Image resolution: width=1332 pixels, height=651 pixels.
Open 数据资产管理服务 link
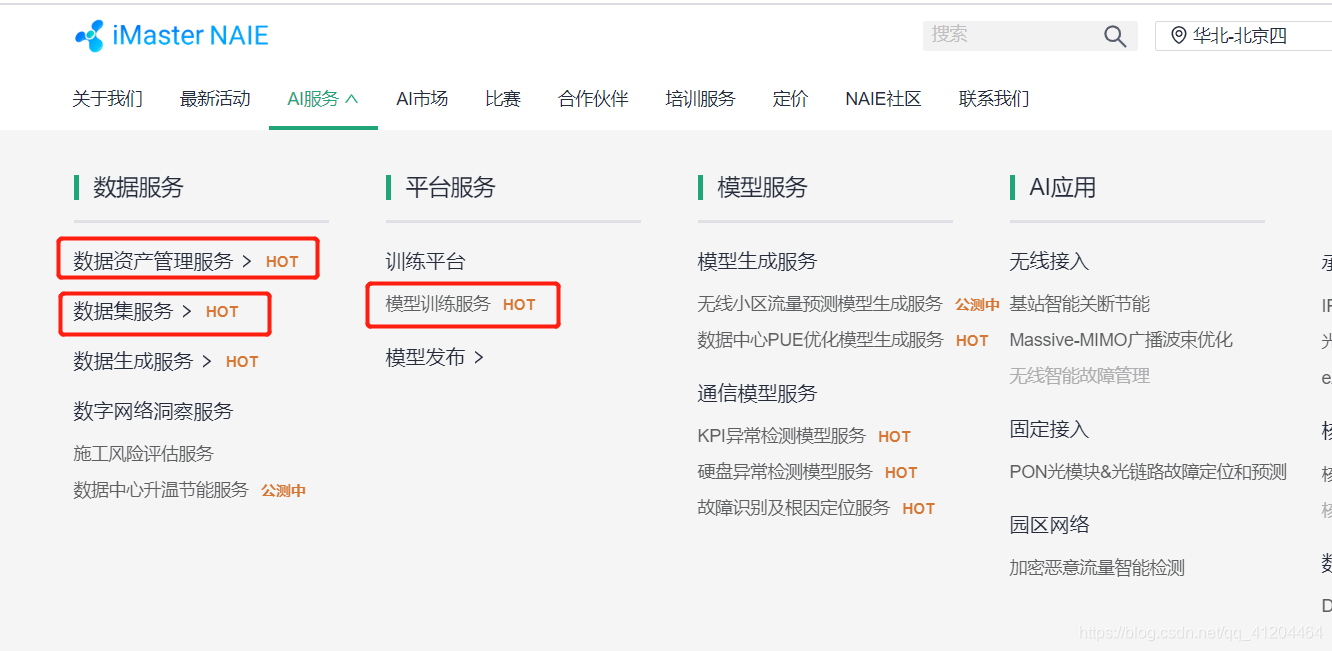pyautogui.click(x=153, y=261)
